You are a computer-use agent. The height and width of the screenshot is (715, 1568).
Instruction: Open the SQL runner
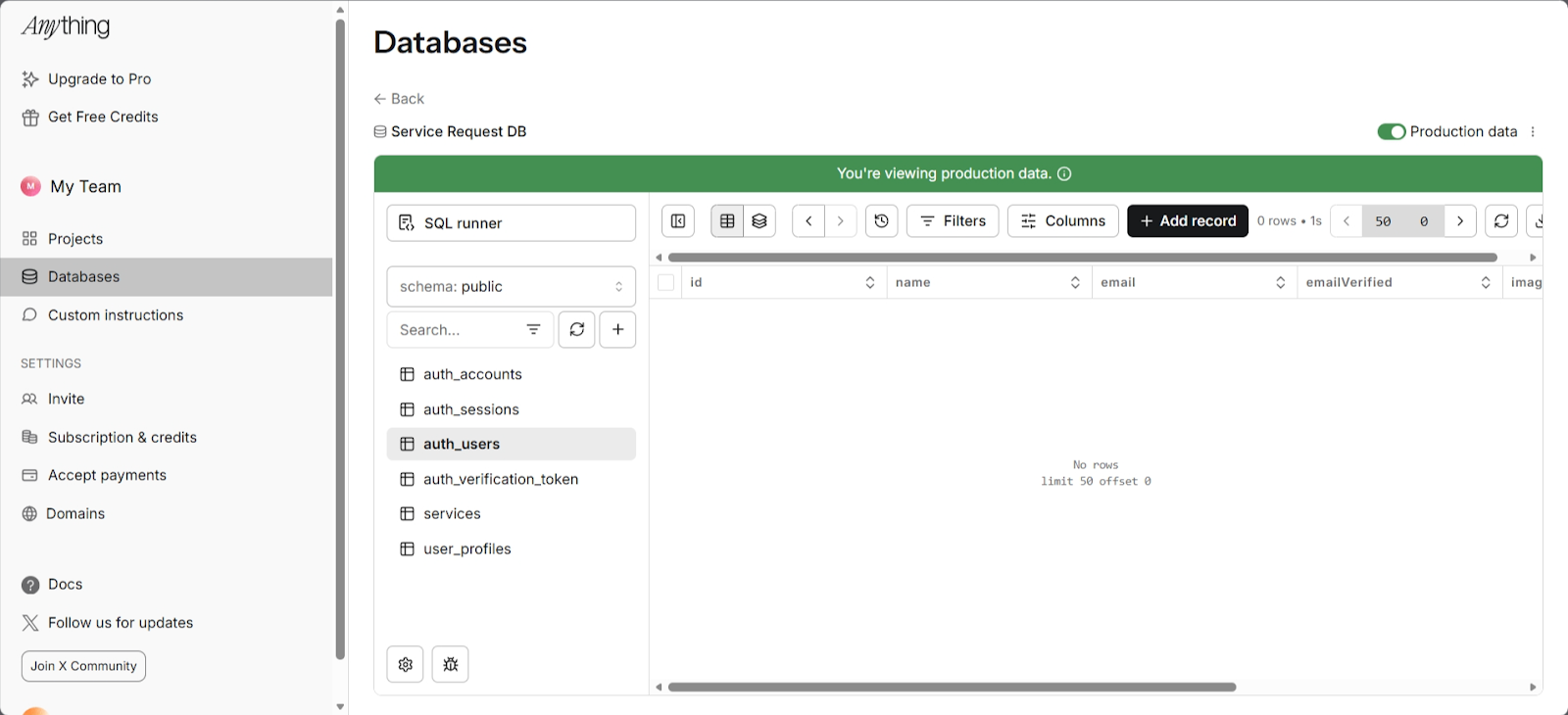click(x=512, y=223)
